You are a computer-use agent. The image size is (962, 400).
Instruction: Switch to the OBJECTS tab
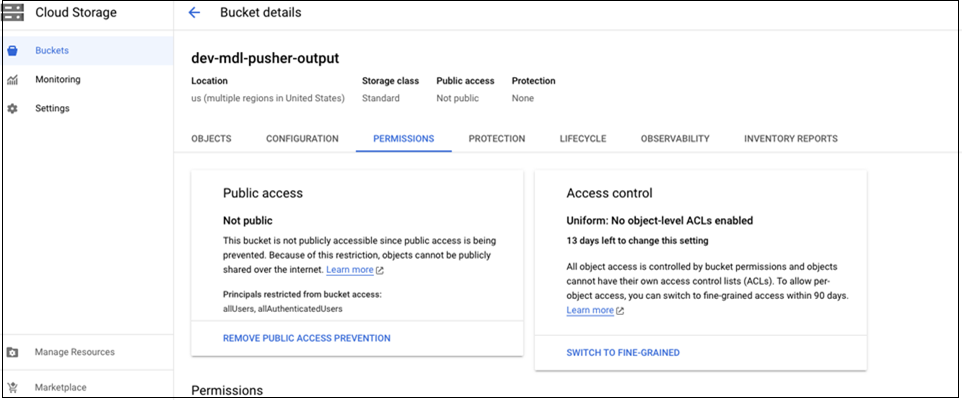tap(211, 139)
